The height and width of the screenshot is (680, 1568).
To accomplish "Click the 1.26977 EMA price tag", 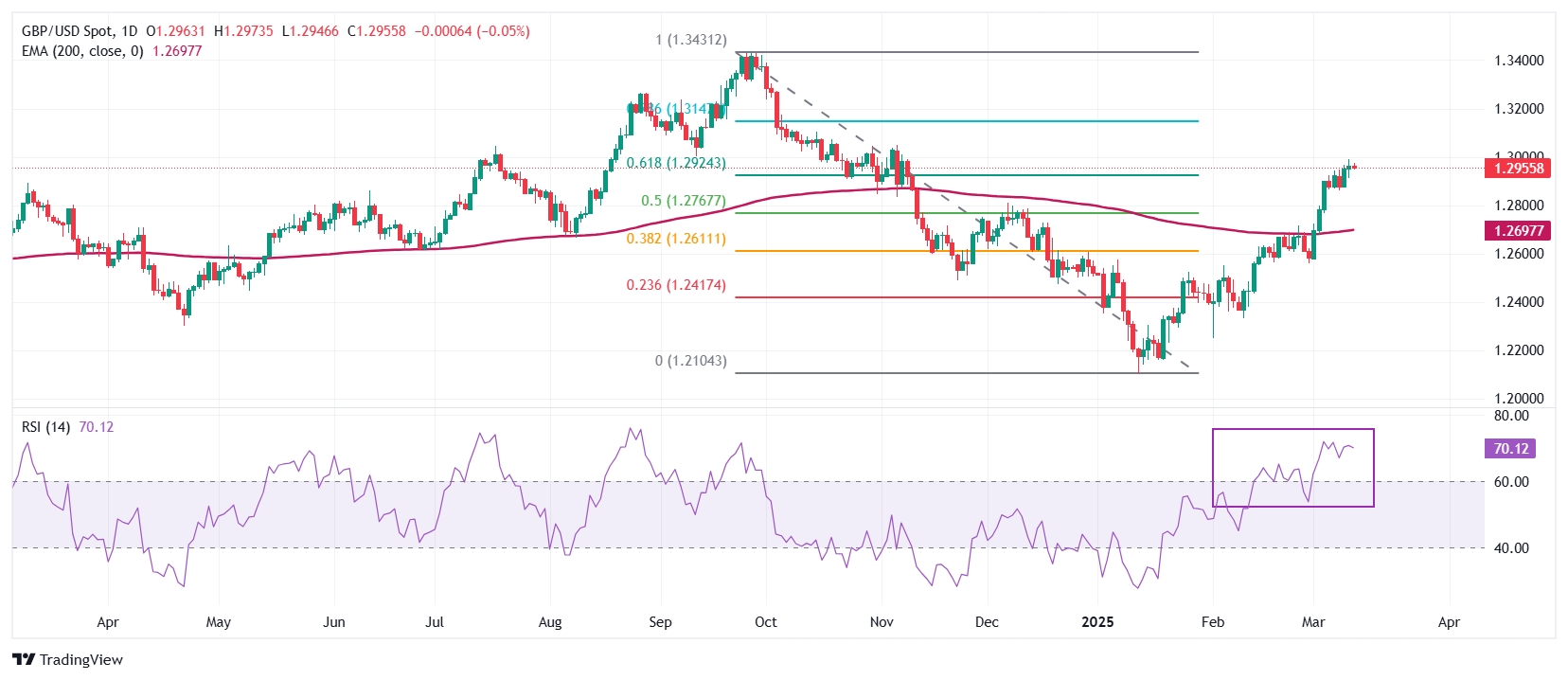I will tap(1518, 231).
